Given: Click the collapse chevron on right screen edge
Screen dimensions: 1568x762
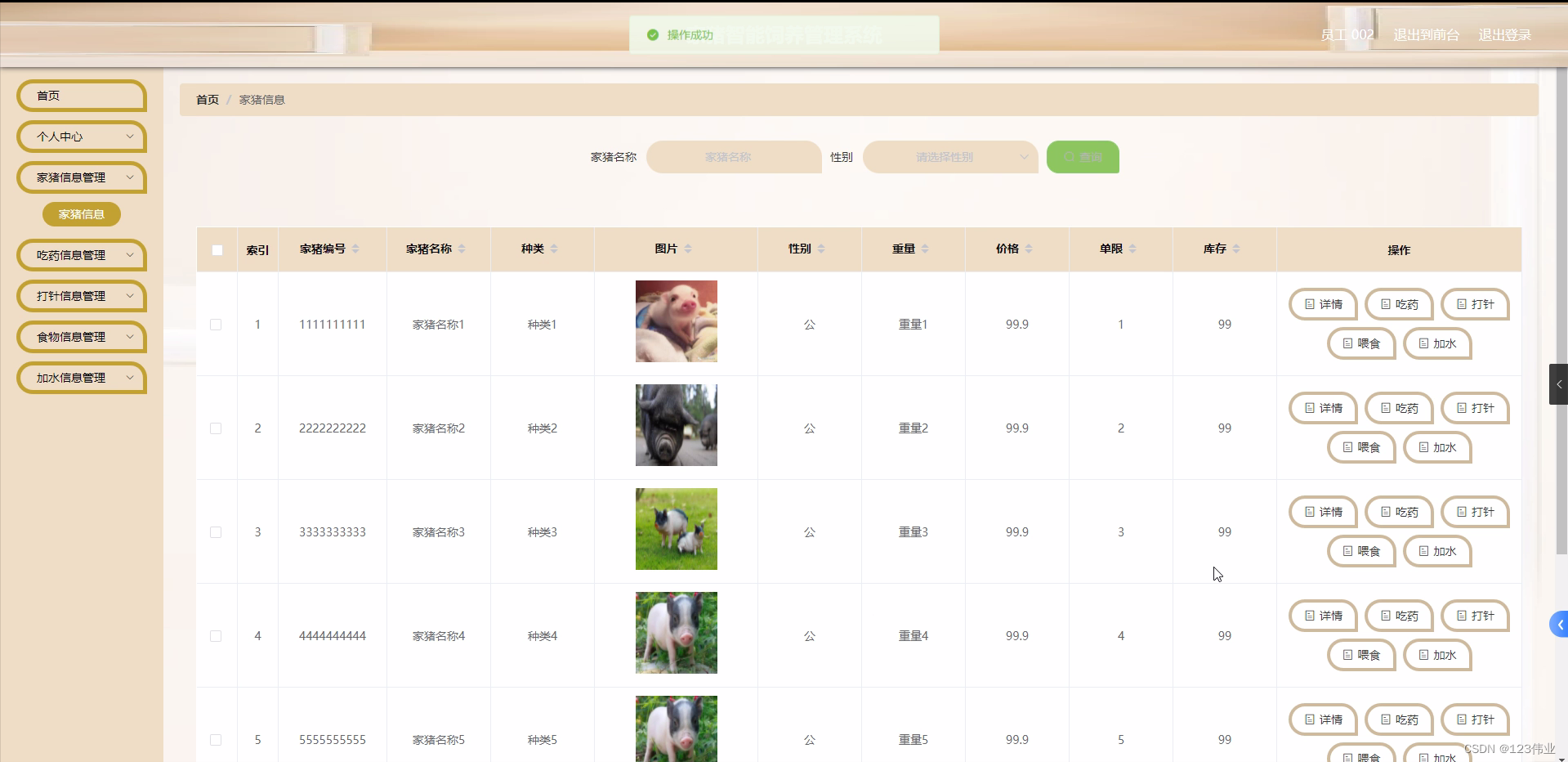Looking at the screenshot, I should tap(1559, 384).
